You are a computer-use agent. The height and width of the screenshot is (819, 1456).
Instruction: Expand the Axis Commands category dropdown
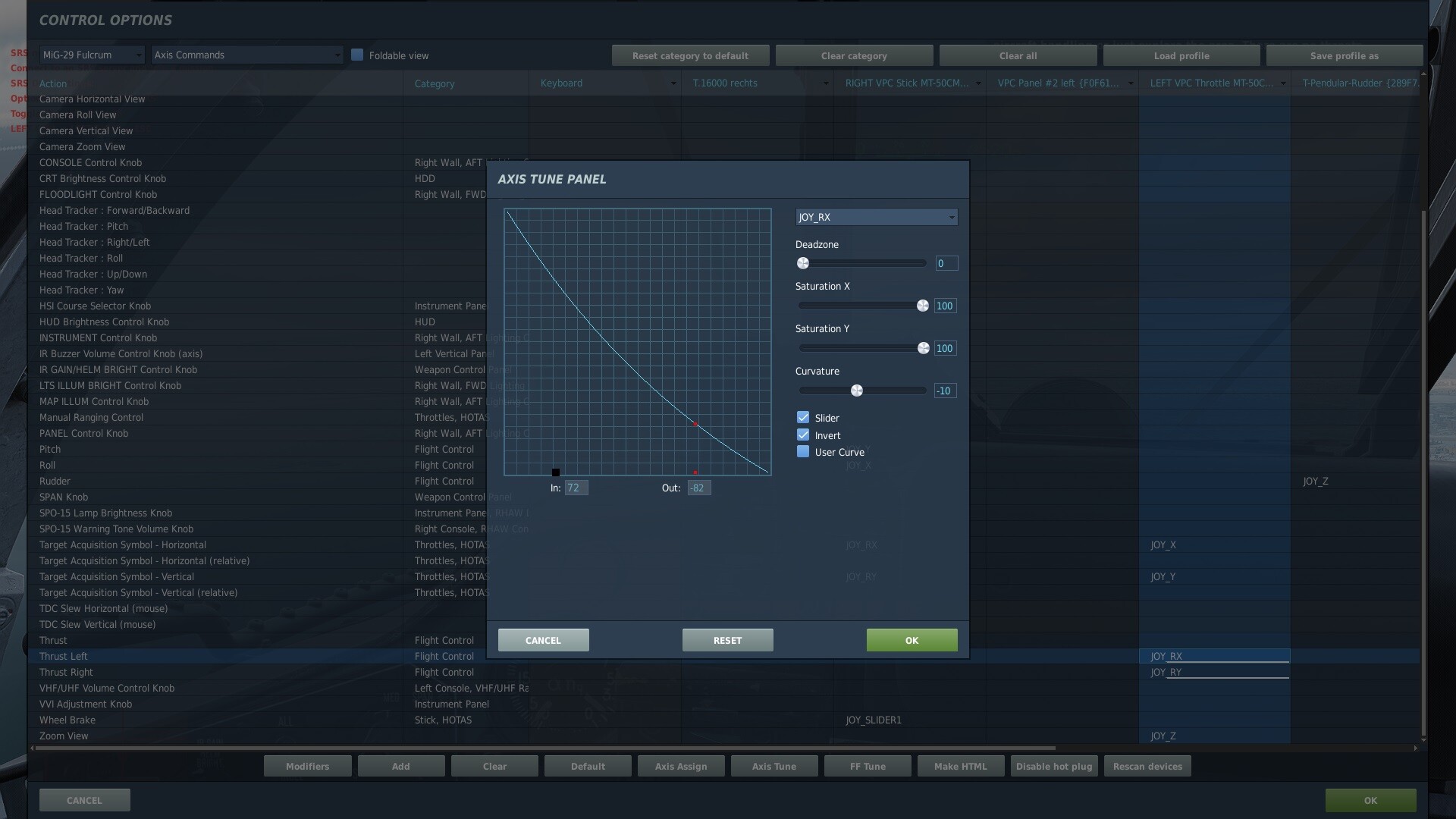[x=247, y=55]
